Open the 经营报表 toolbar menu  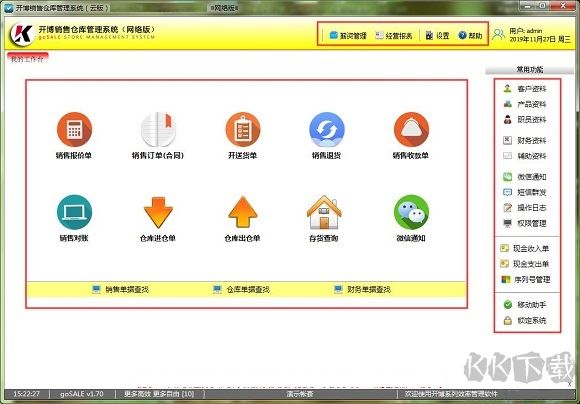394,36
